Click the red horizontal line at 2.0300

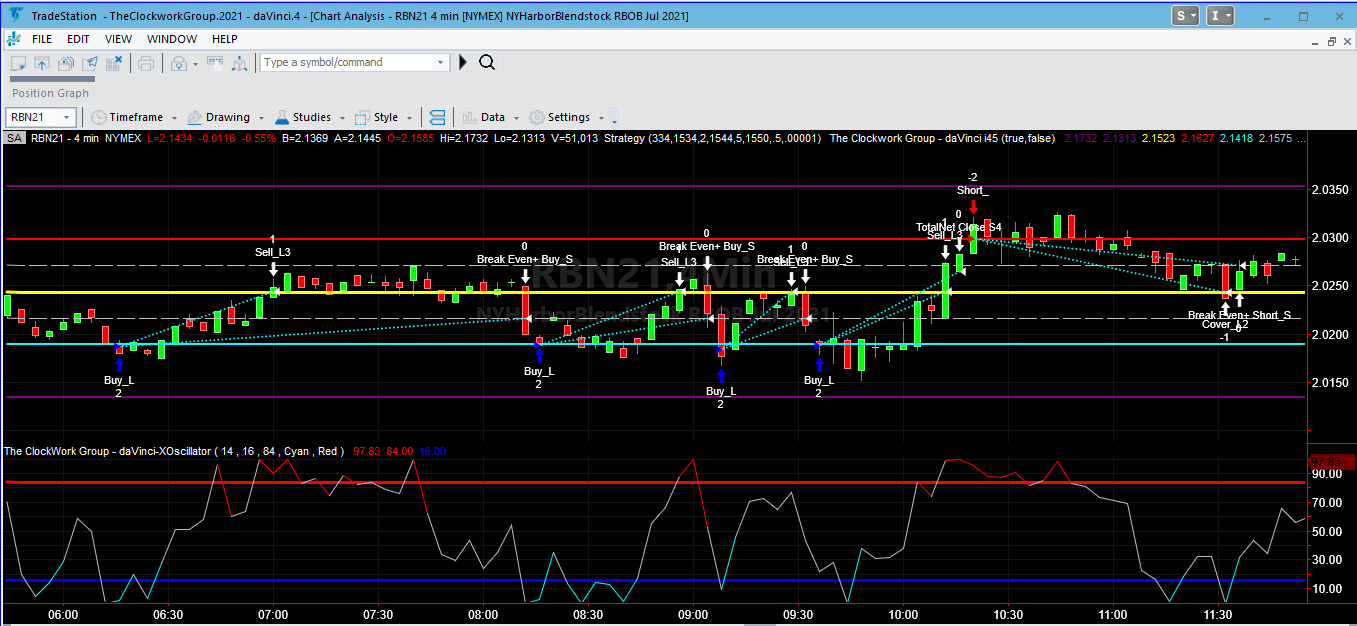655,238
